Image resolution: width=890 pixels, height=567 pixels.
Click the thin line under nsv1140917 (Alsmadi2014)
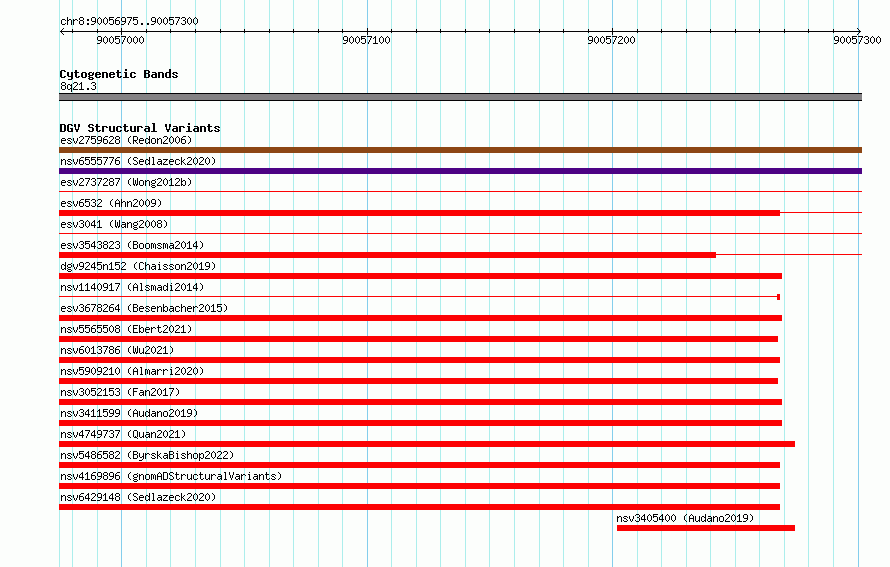click(419, 297)
